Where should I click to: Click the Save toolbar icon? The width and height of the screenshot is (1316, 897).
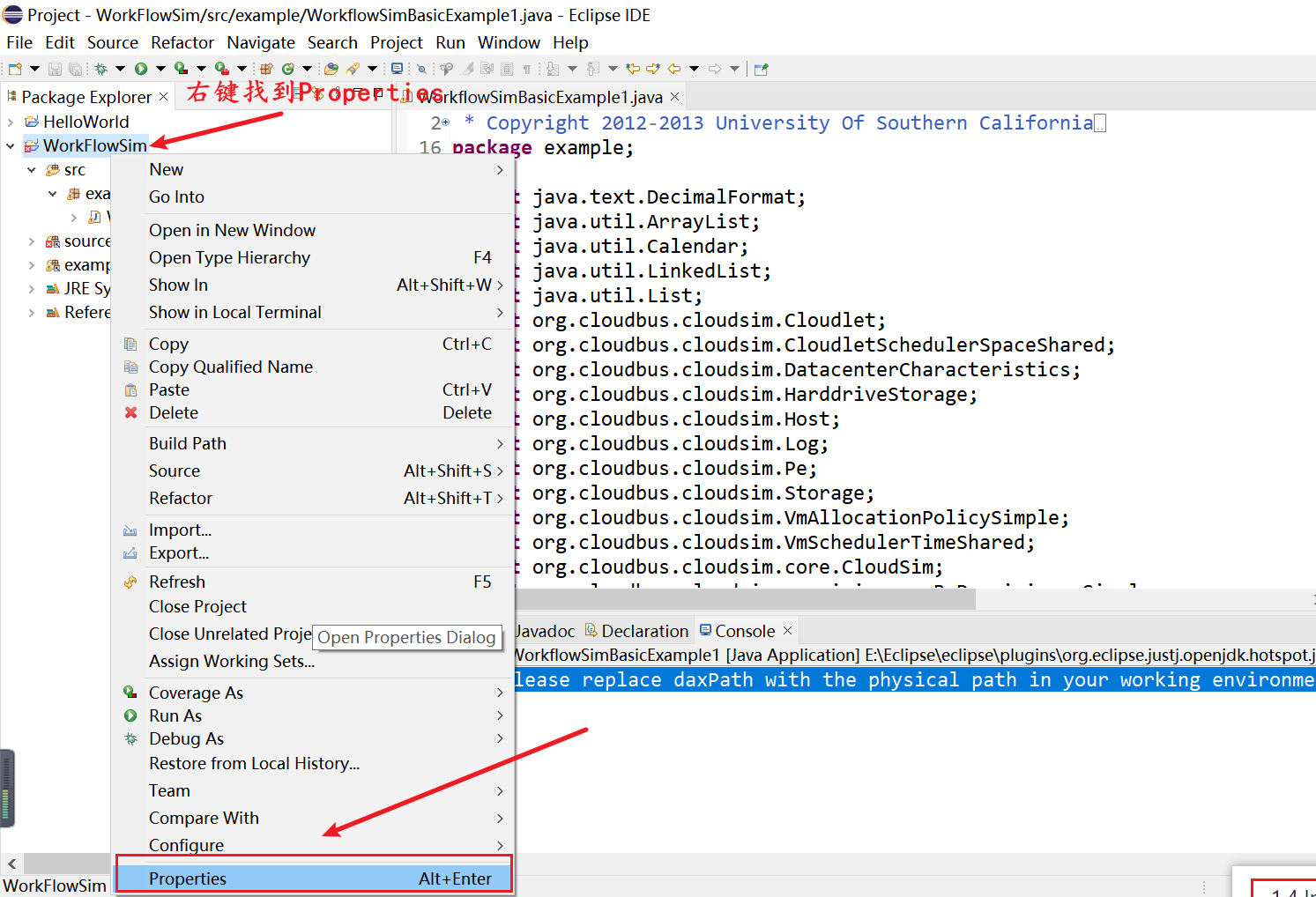[x=55, y=69]
